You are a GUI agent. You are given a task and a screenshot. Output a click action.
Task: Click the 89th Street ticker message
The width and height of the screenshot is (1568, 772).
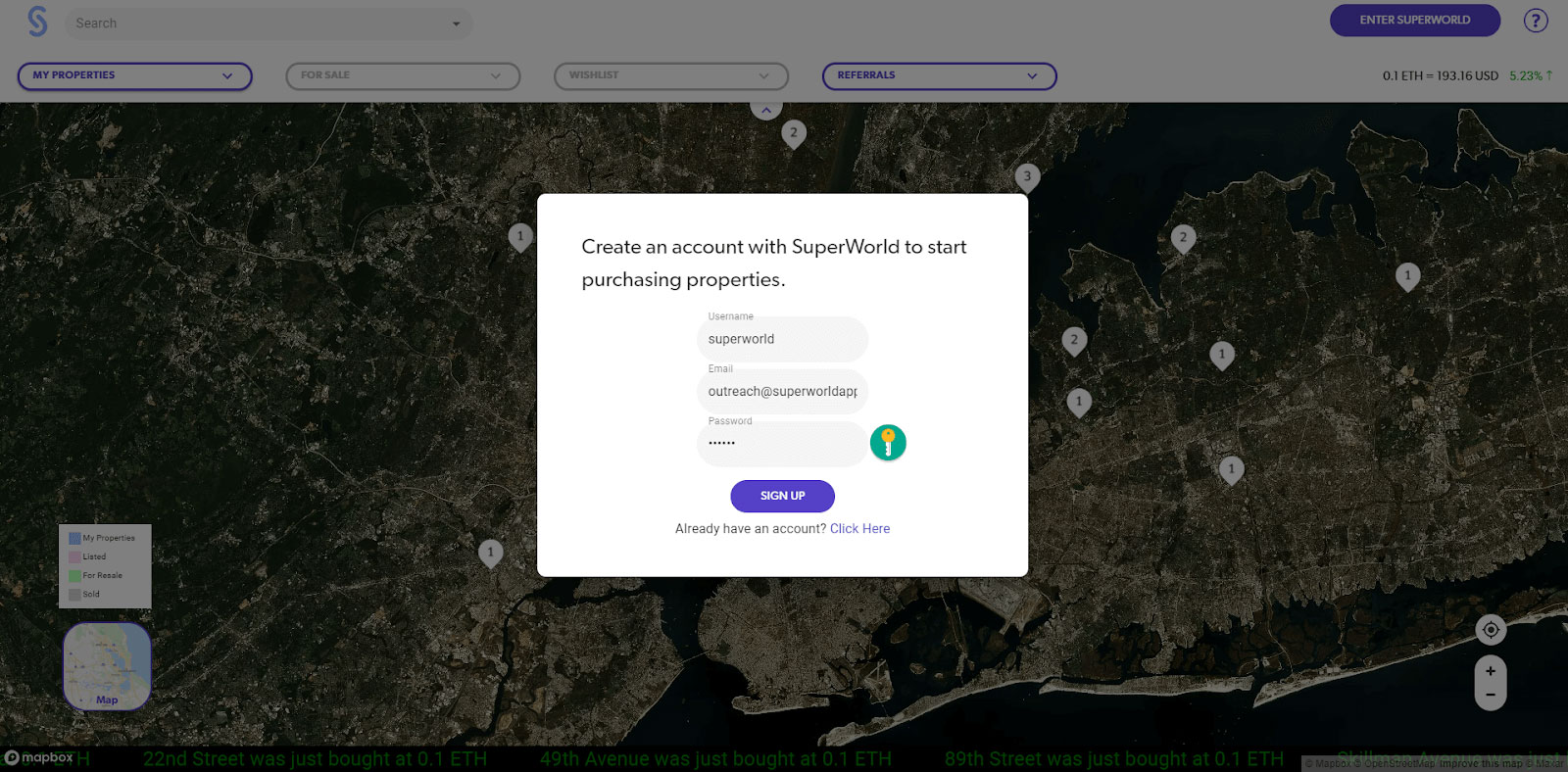(1114, 758)
